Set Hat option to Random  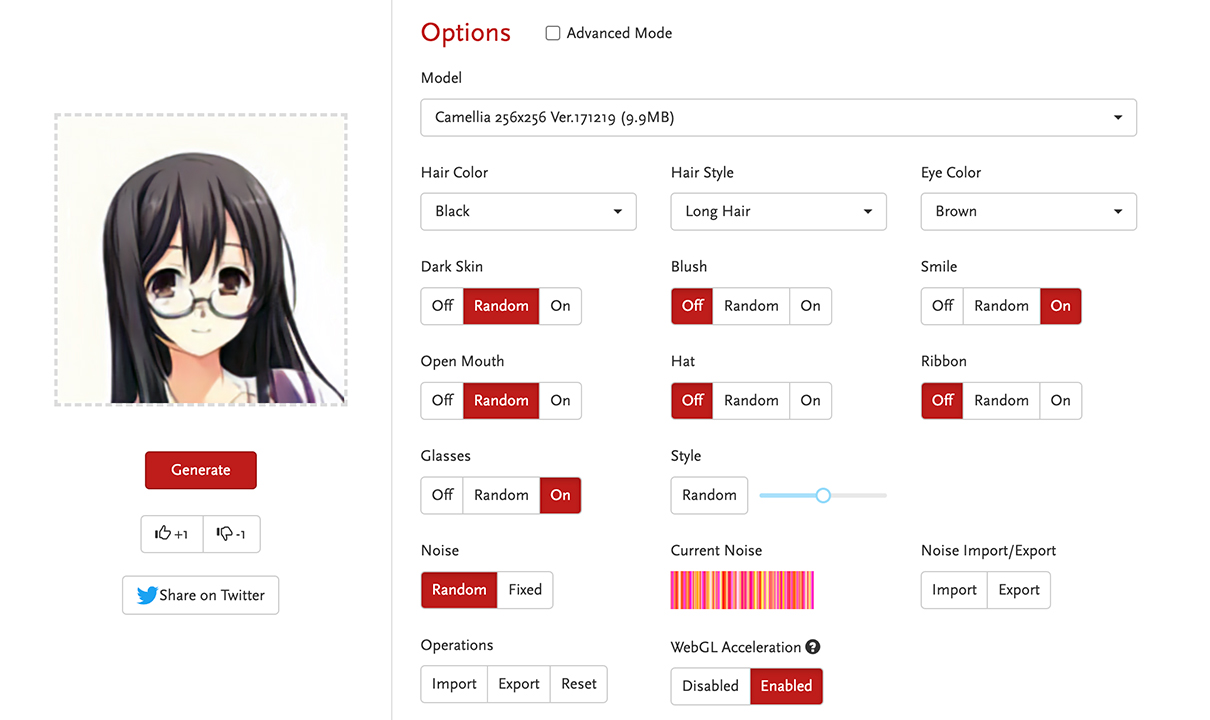[x=751, y=400]
